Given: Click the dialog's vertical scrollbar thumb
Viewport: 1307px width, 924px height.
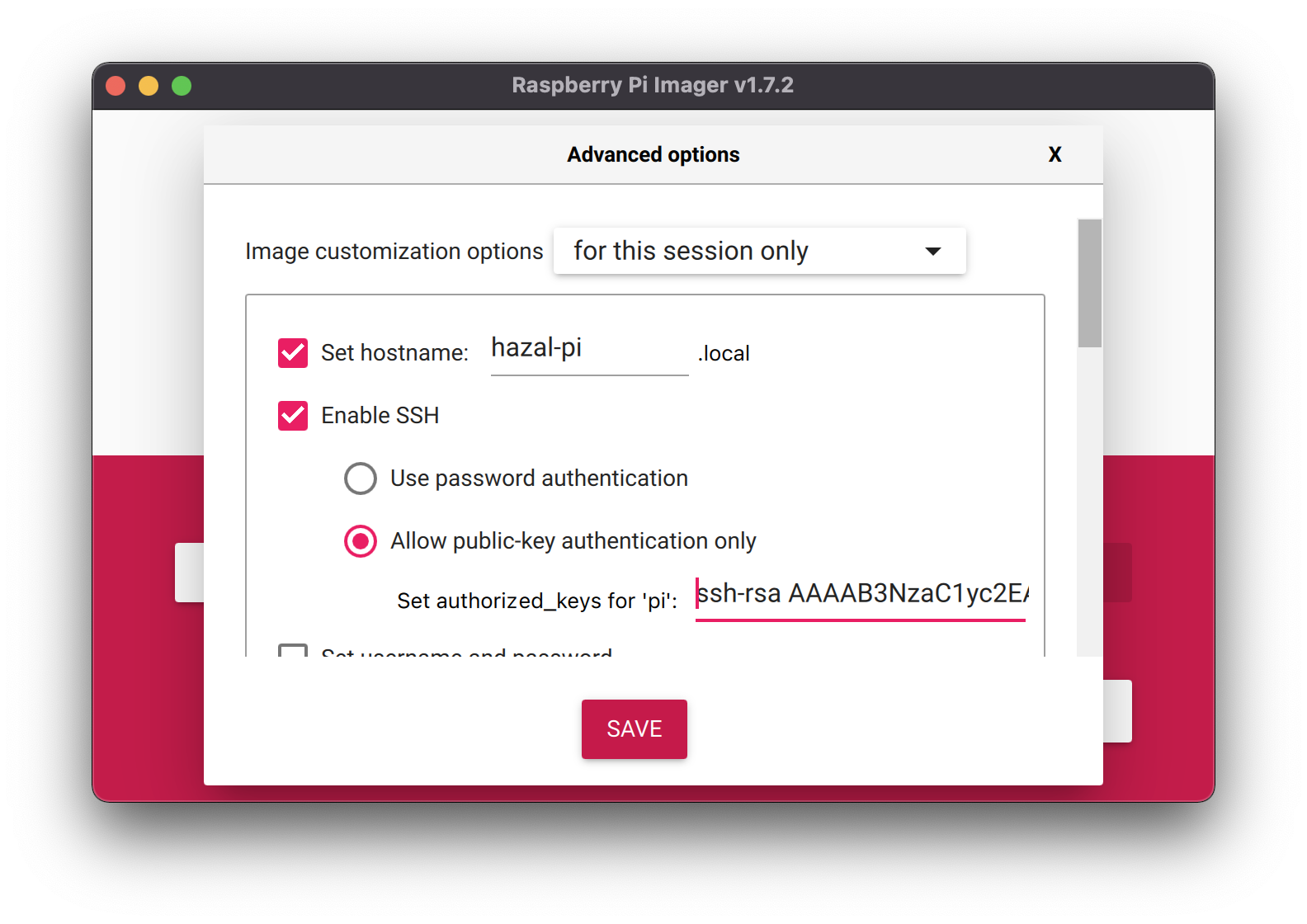Looking at the screenshot, I should [x=1090, y=283].
